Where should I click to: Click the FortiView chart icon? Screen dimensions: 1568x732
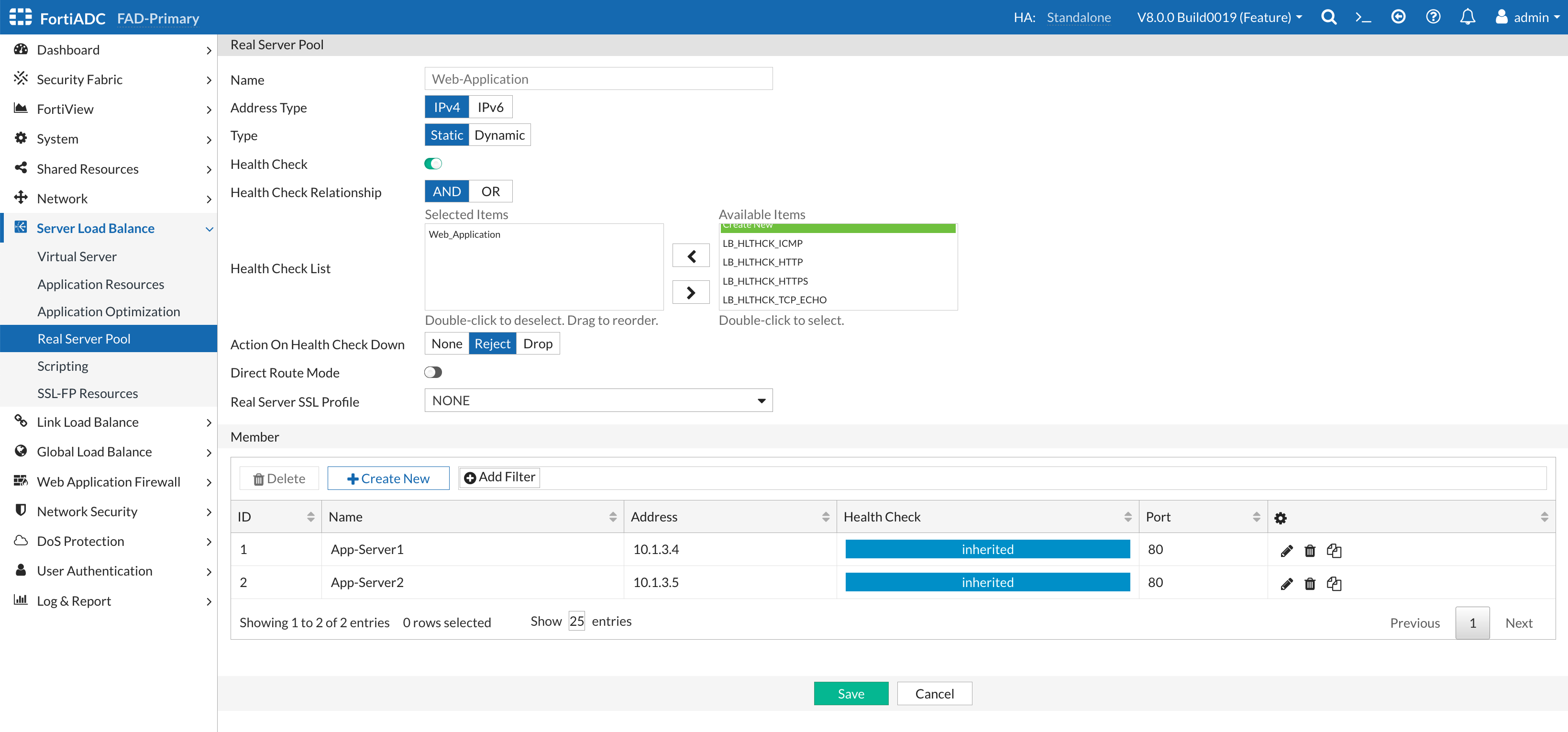pyautogui.click(x=21, y=109)
